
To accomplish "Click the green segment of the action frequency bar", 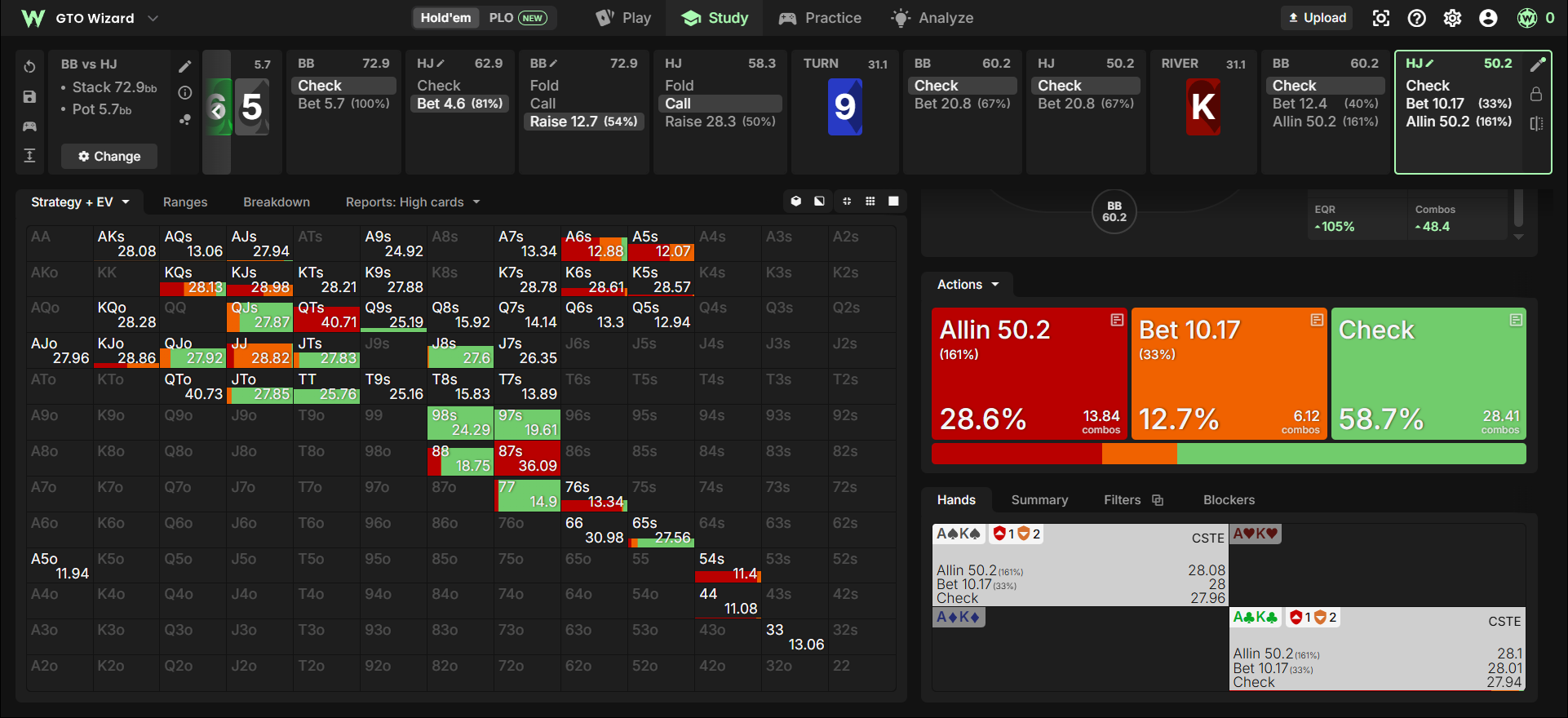I will click(1351, 454).
